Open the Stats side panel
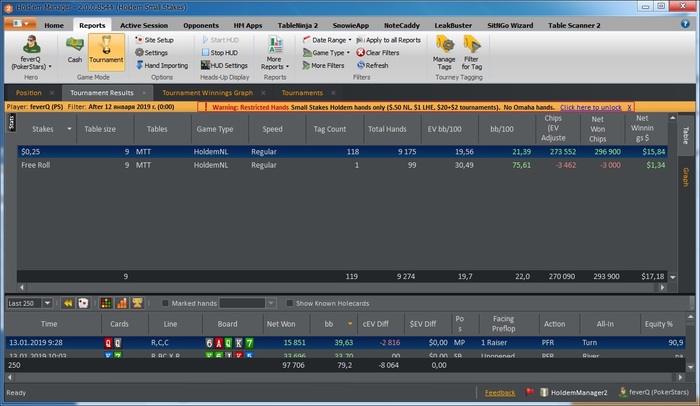The image size is (700, 406). (12, 122)
